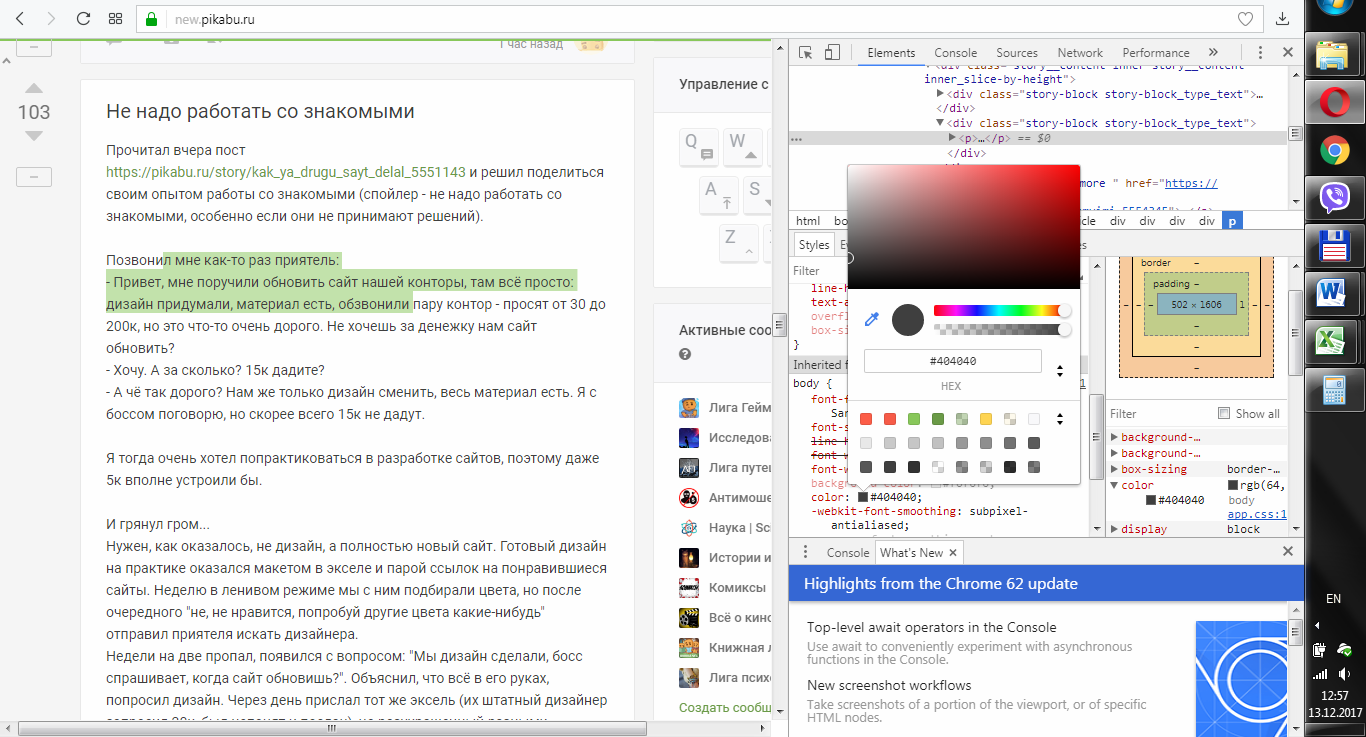This screenshot has width=1366, height=737.
Task: Open the DevTools three-dot options menu
Action: [1258, 53]
